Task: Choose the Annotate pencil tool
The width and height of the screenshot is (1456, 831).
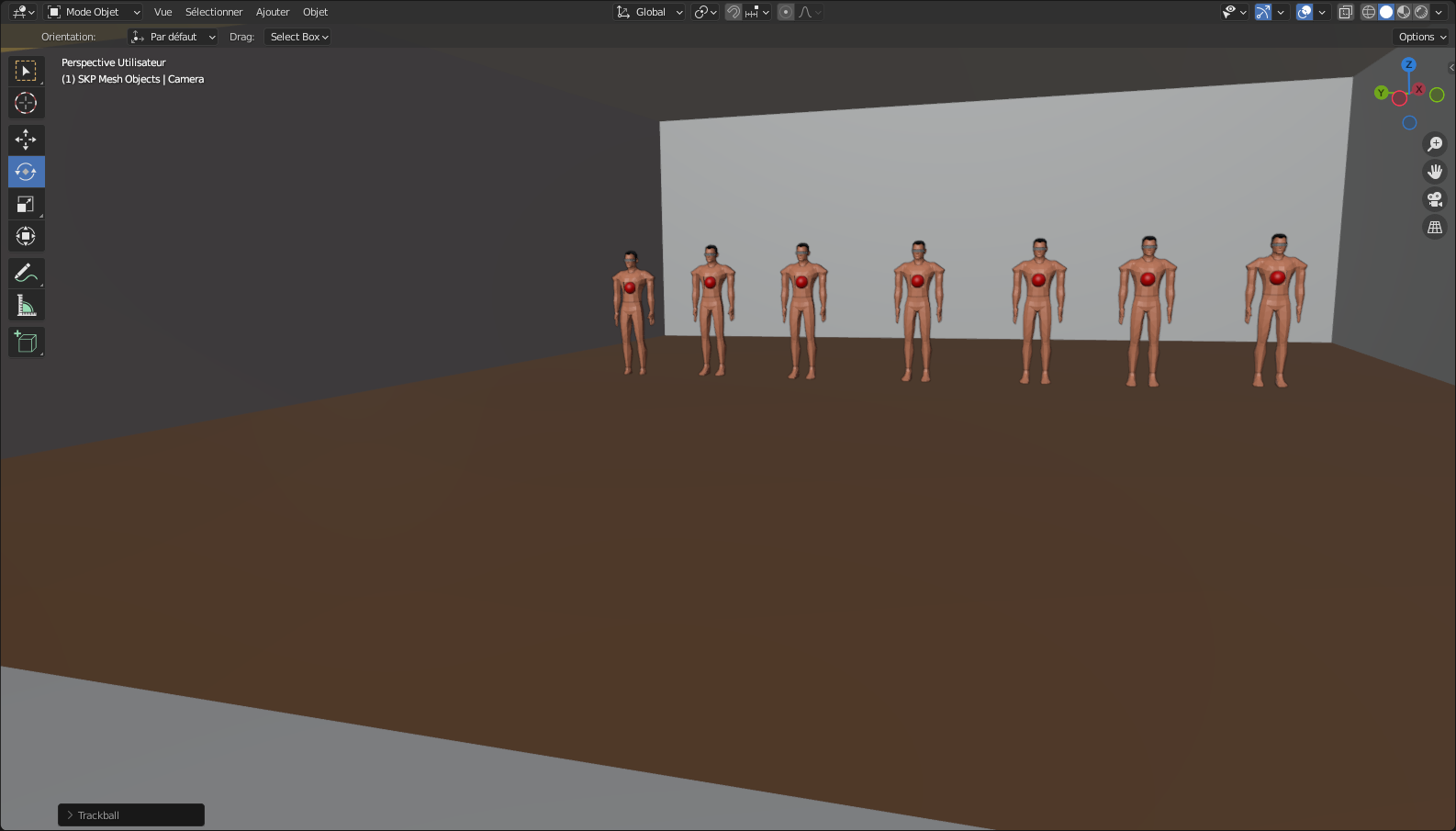Action: [26, 273]
